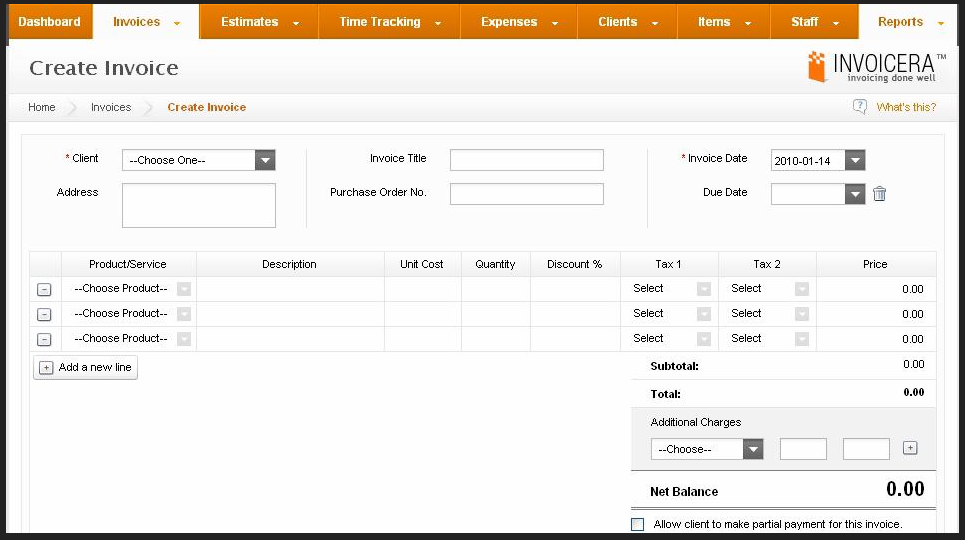Click the Product/Service column header
The height and width of the screenshot is (540, 965).
tap(128, 264)
